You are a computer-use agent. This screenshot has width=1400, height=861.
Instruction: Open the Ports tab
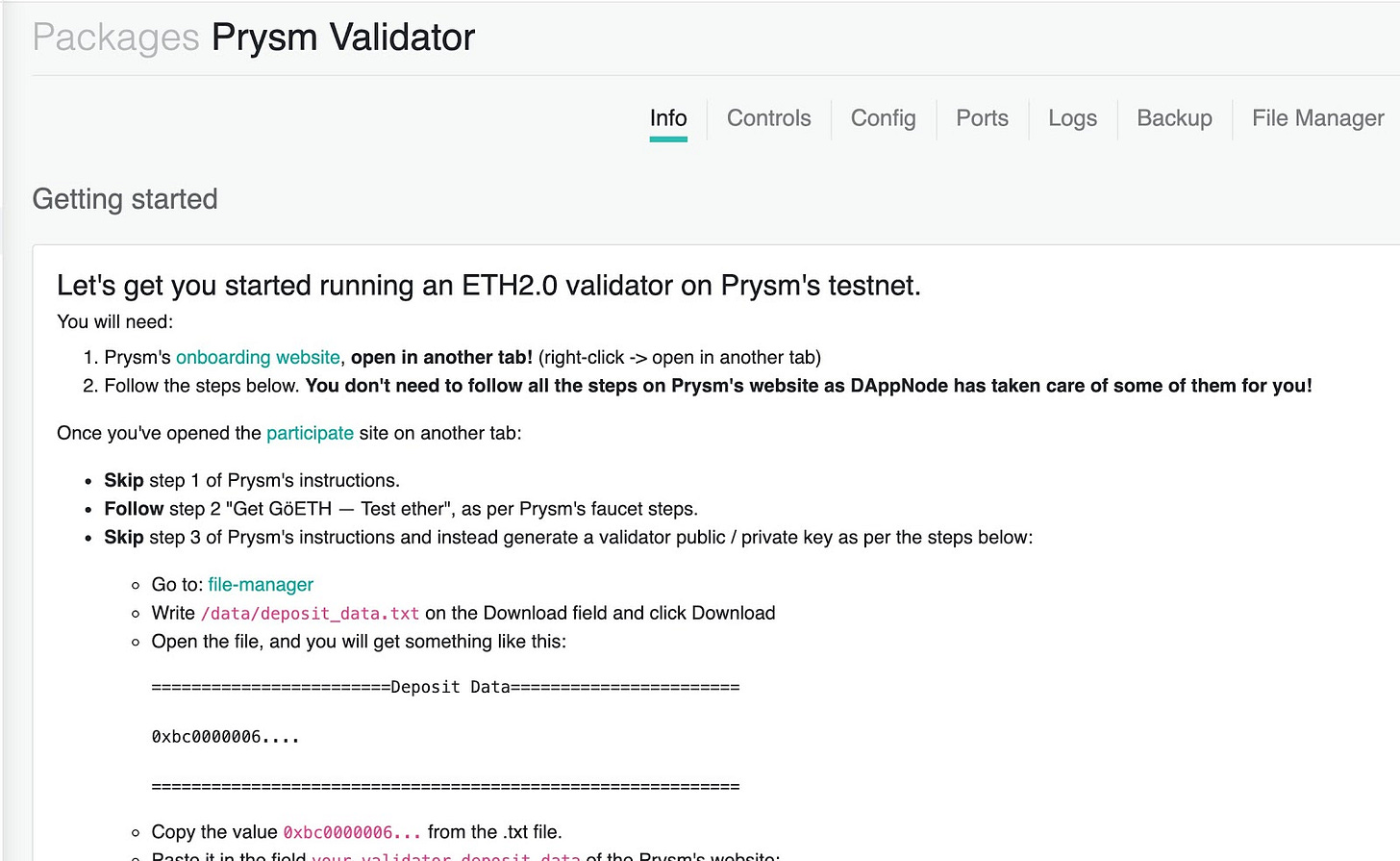coord(982,118)
